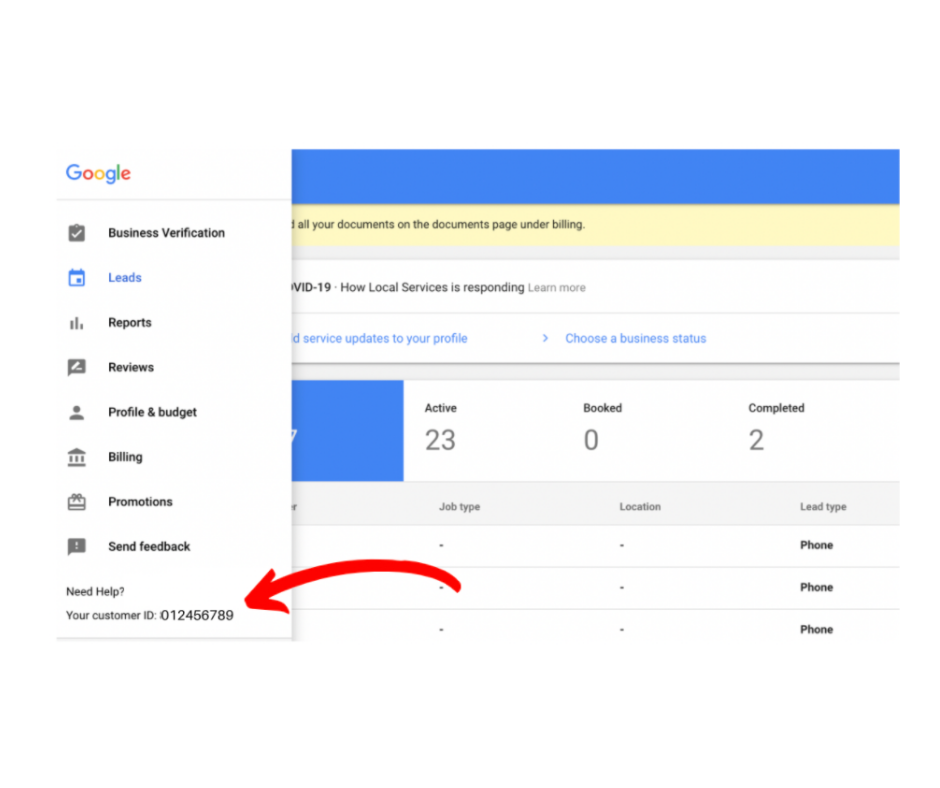Go to Profile & budget
940x788 pixels.
pos(152,412)
